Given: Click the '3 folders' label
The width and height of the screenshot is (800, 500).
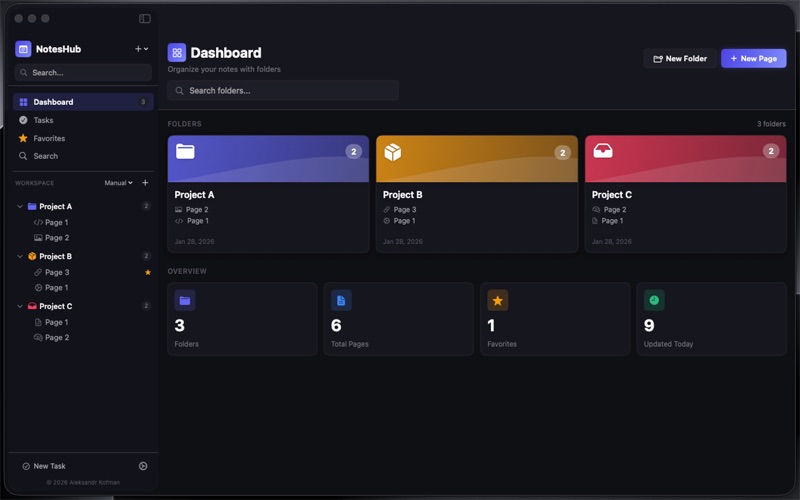Looking at the screenshot, I should (x=771, y=124).
